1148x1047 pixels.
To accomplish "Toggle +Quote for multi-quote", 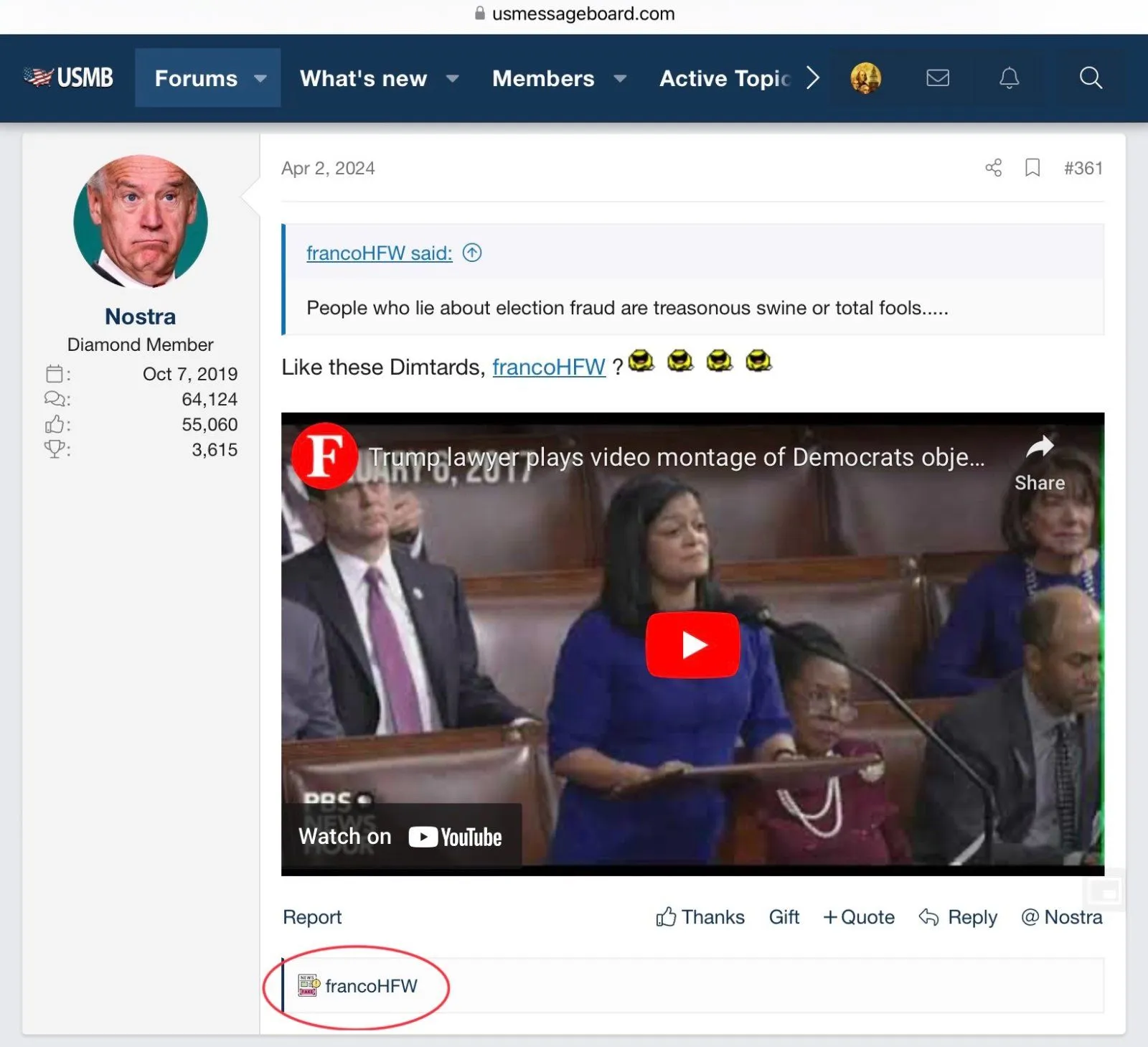I will click(859, 917).
